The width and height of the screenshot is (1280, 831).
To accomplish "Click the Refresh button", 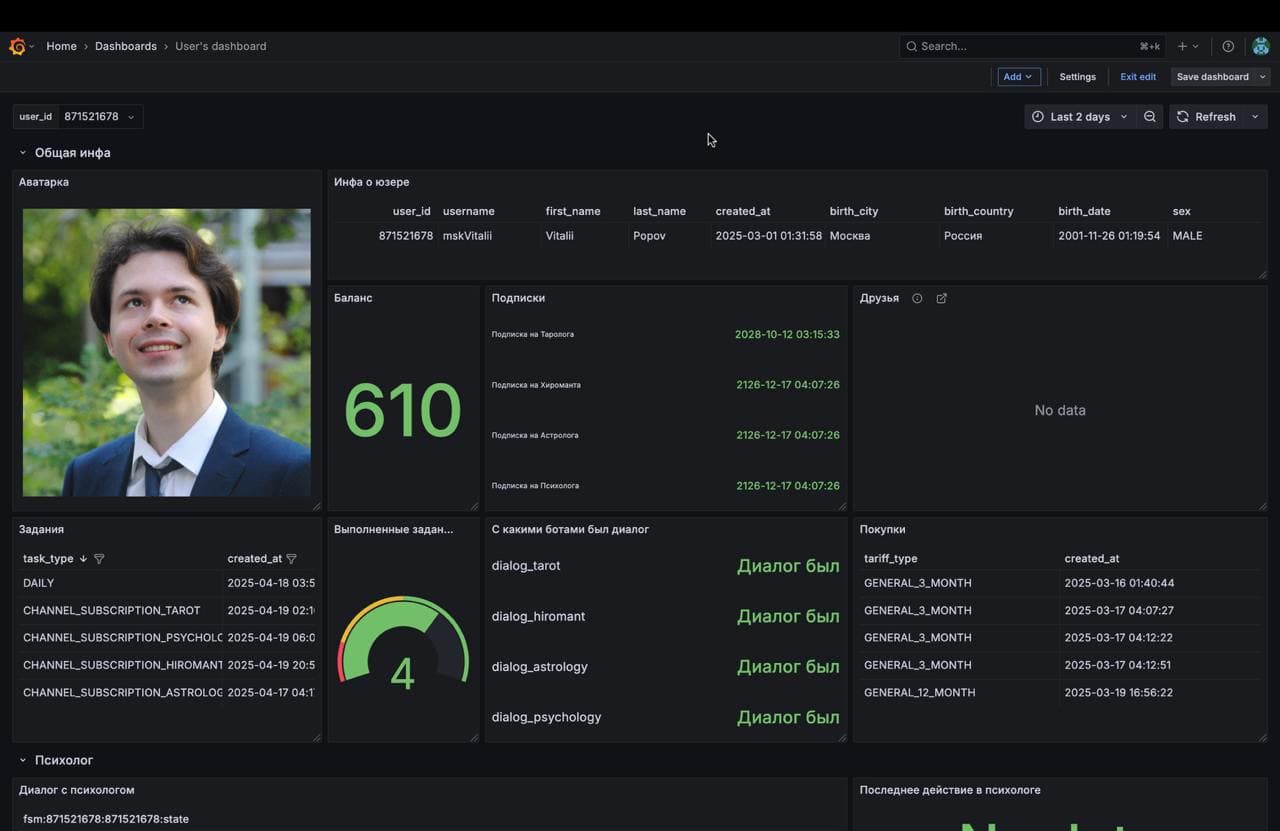I will pyautogui.click(x=1207, y=117).
